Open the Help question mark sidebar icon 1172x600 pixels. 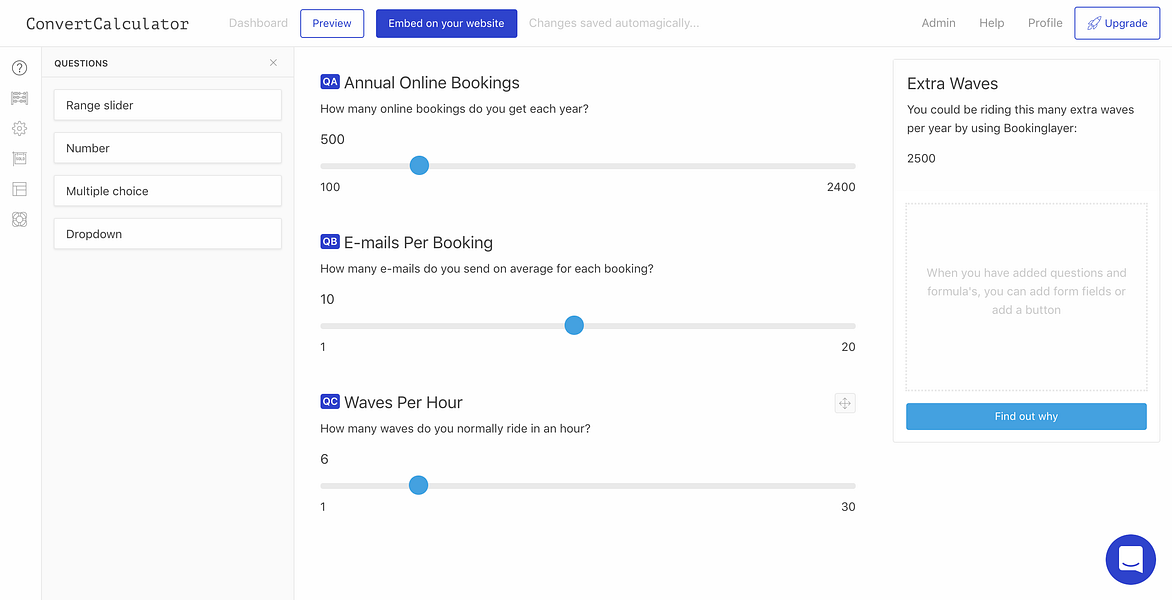point(19,68)
